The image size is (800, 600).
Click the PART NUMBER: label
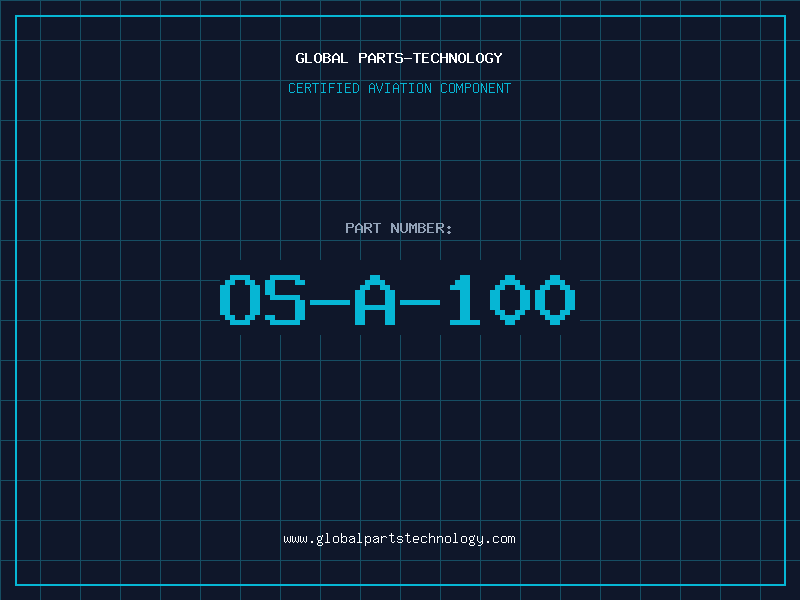398,228
